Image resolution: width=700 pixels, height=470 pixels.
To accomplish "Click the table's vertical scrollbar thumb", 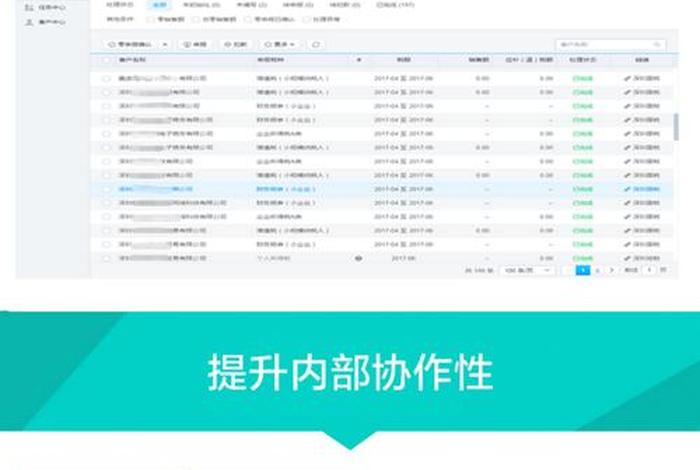I will pos(676,127).
